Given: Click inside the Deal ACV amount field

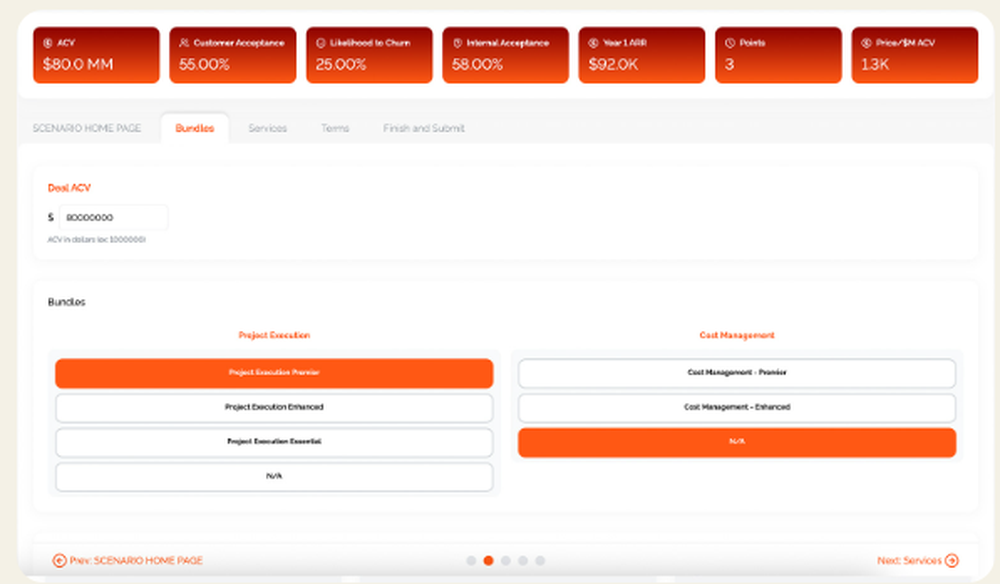Looking at the screenshot, I should tap(113, 217).
